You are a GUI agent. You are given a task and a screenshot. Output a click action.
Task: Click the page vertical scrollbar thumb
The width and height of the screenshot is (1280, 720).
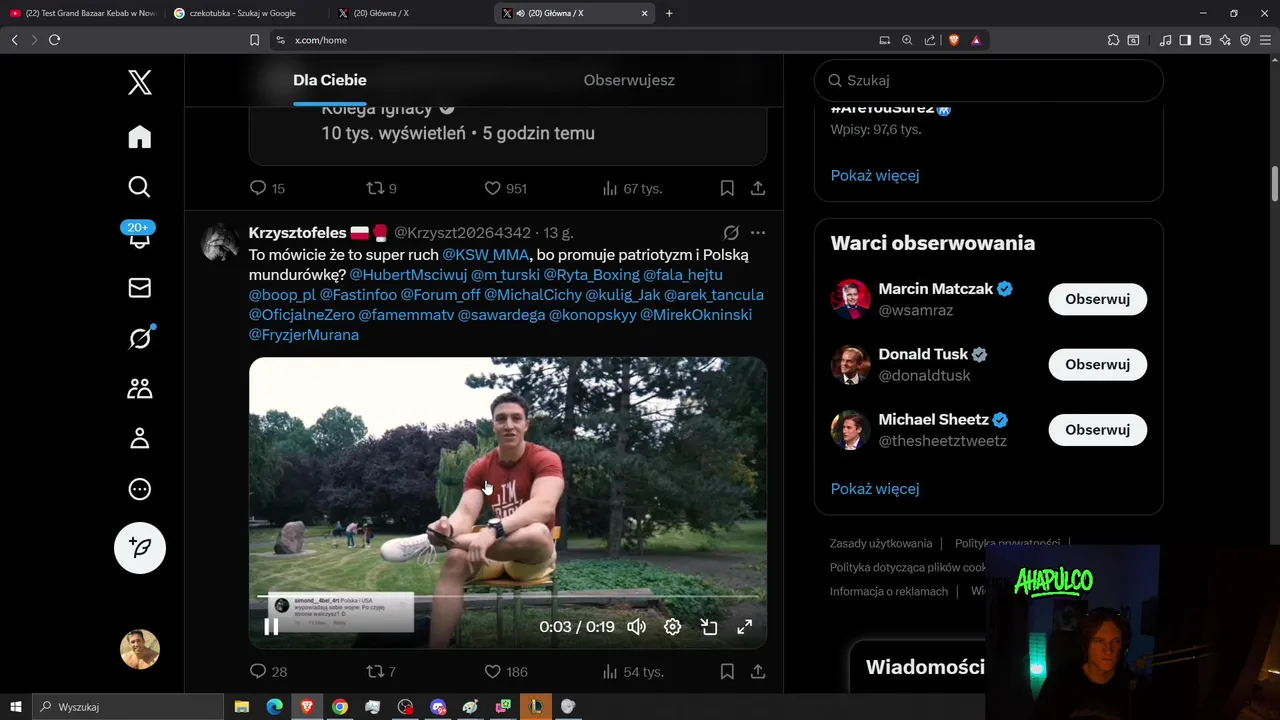1275,182
